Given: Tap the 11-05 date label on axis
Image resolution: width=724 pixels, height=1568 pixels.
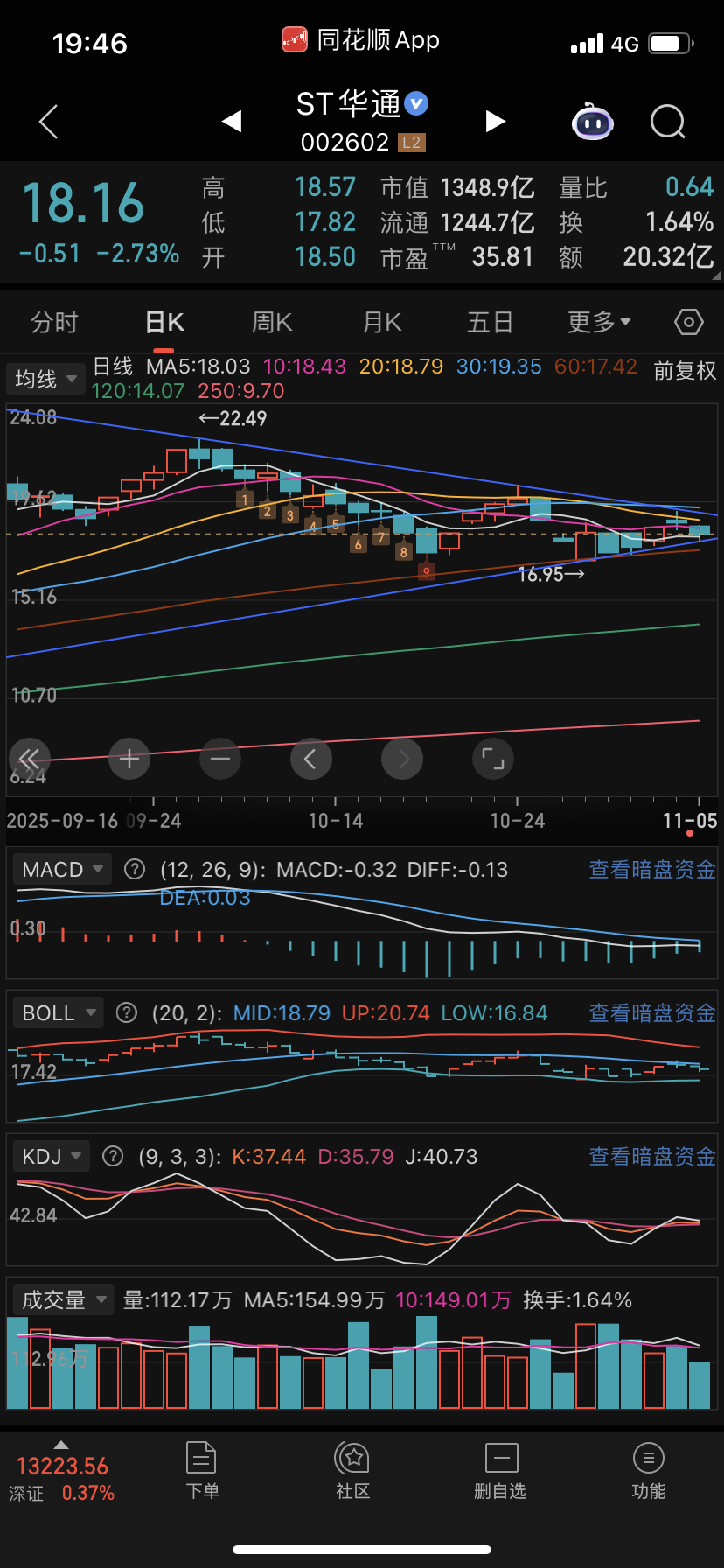Looking at the screenshot, I should point(690,821).
